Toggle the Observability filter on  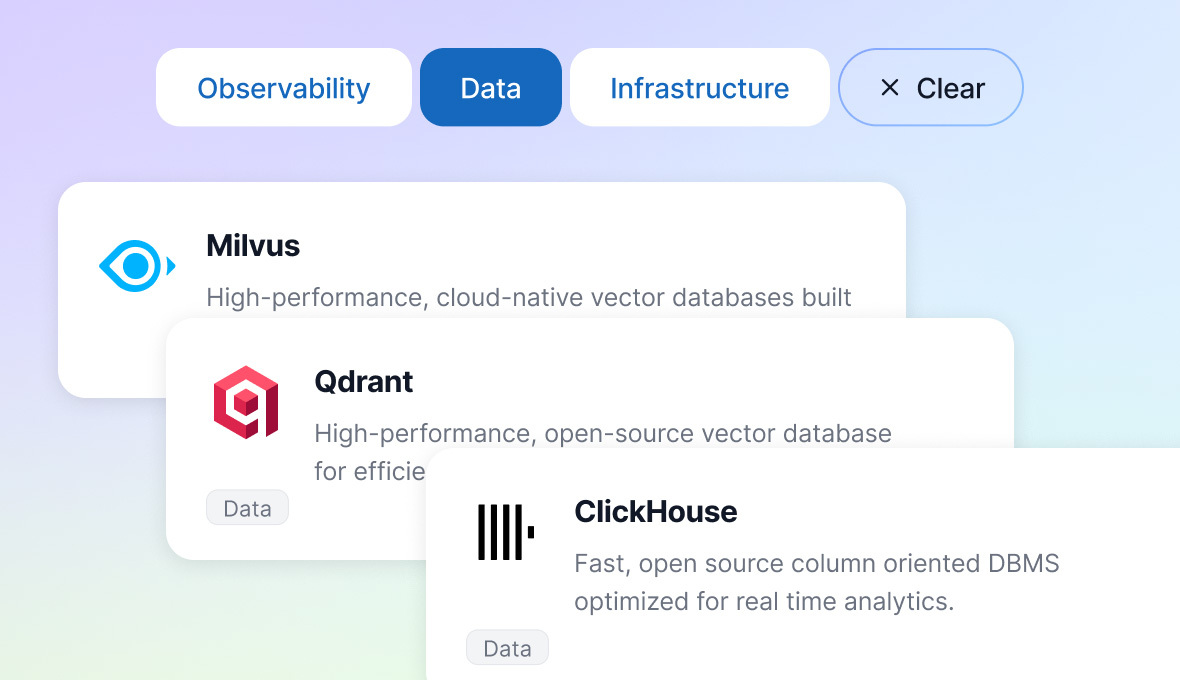pos(284,87)
